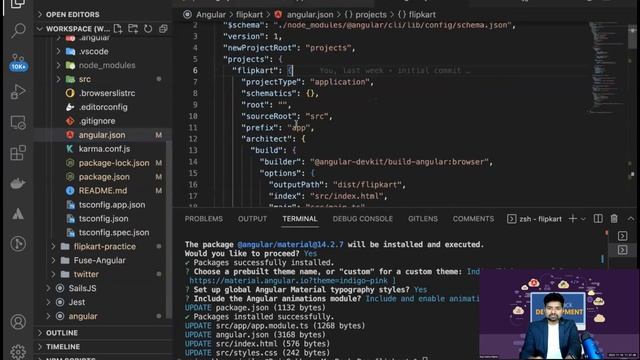Expand the .vscode folder
The width and height of the screenshot is (640, 360).
102,51
